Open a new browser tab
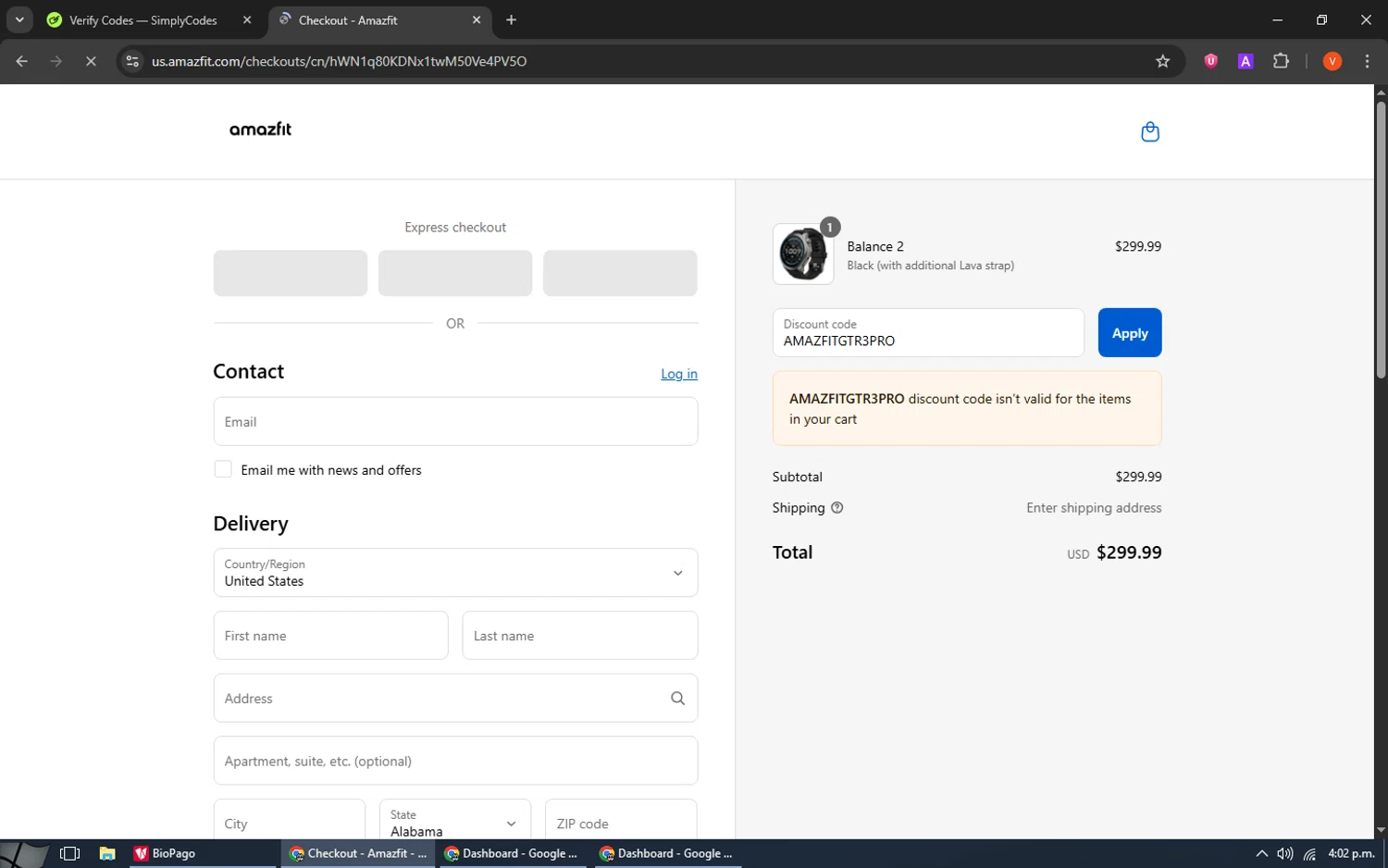The image size is (1388, 868). pyautogui.click(x=511, y=19)
